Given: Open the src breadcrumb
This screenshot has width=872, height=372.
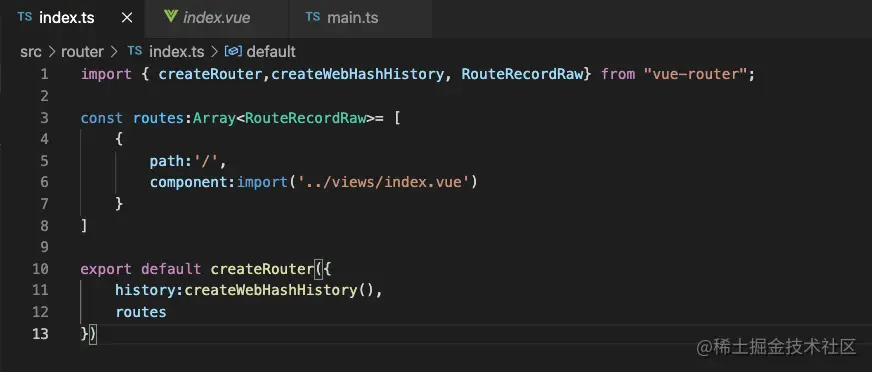Looking at the screenshot, I should pyautogui.click(x=31, y=52).
